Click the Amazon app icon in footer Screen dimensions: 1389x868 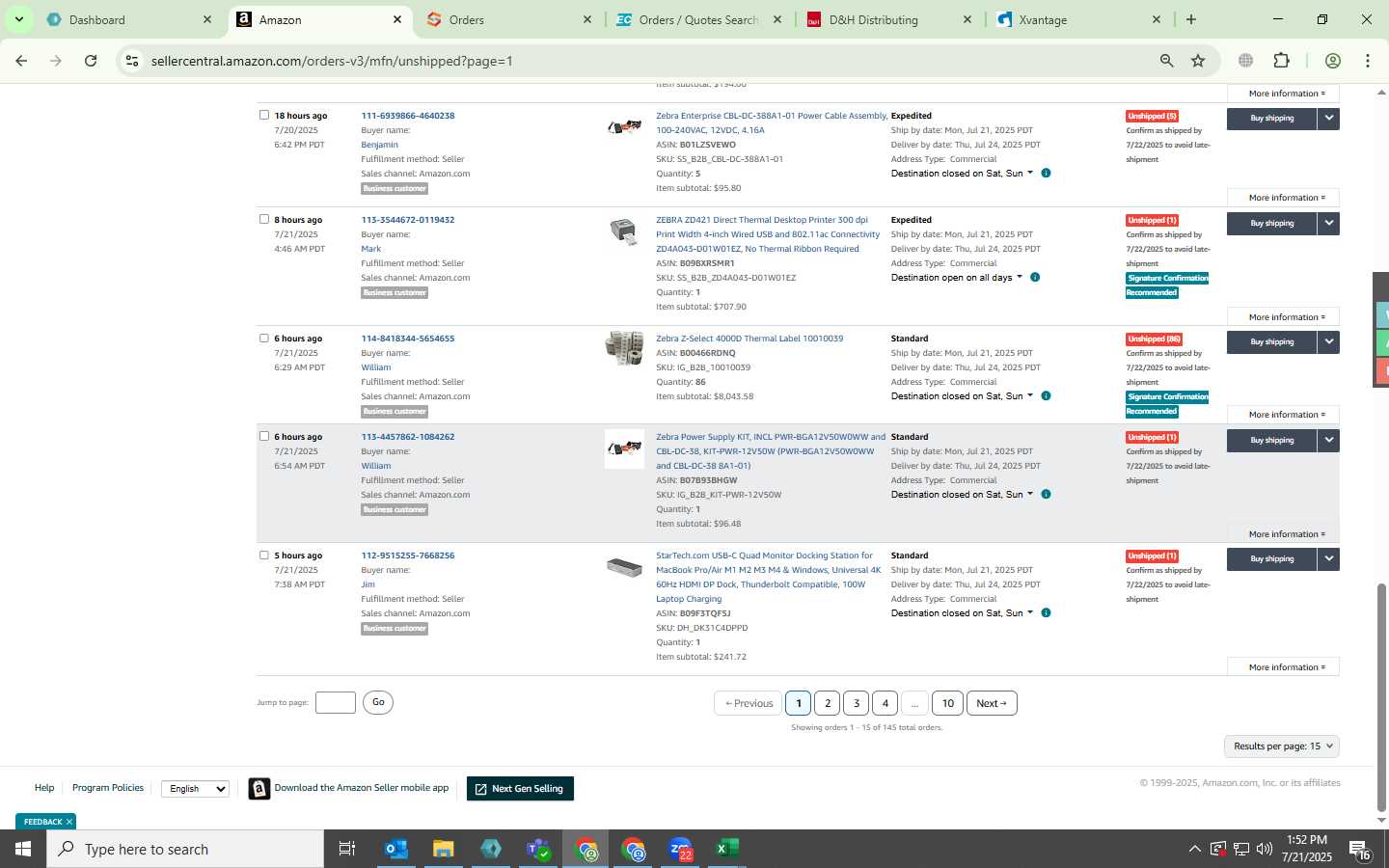point(259,789)
